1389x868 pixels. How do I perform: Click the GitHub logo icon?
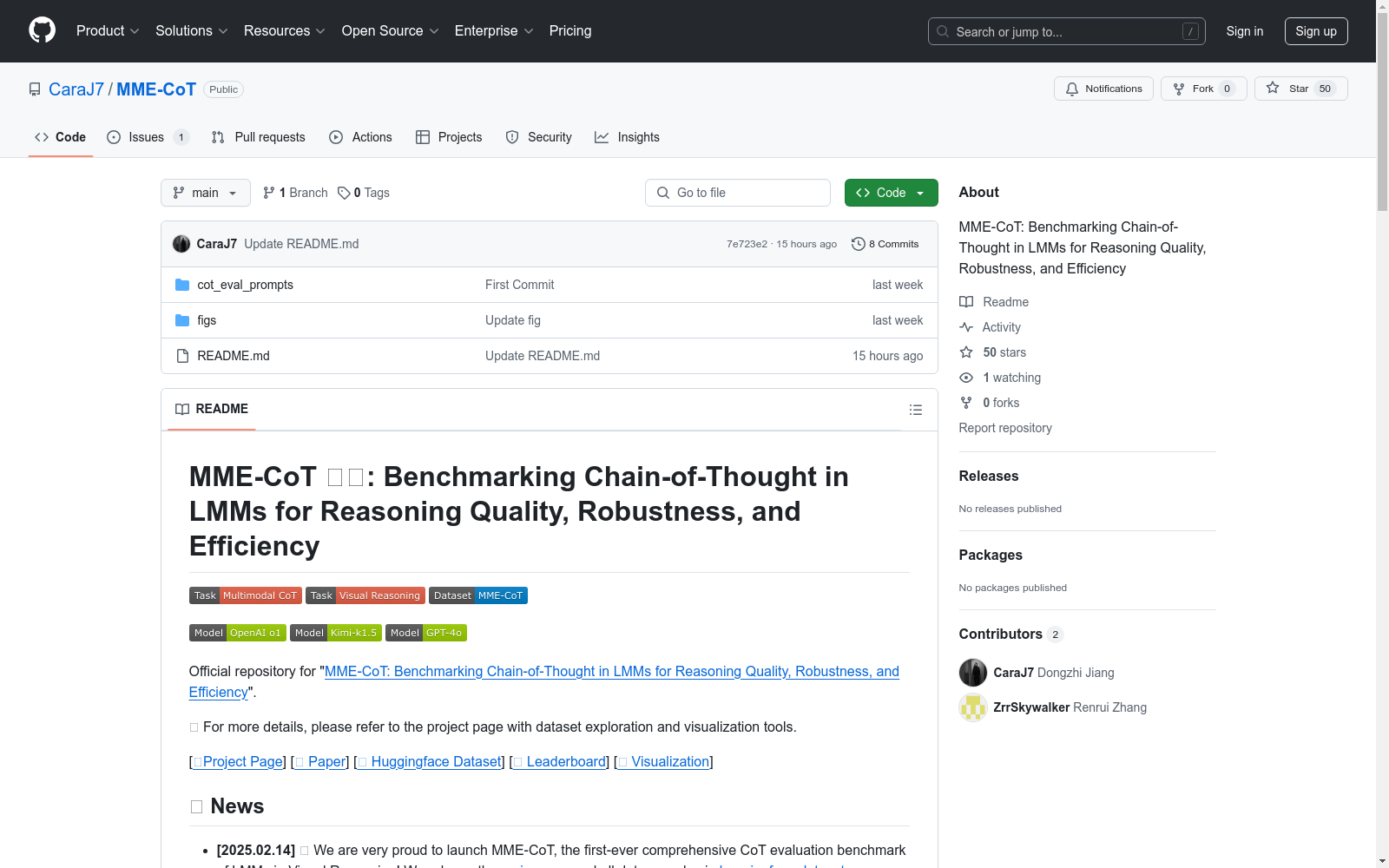(42, 30)
